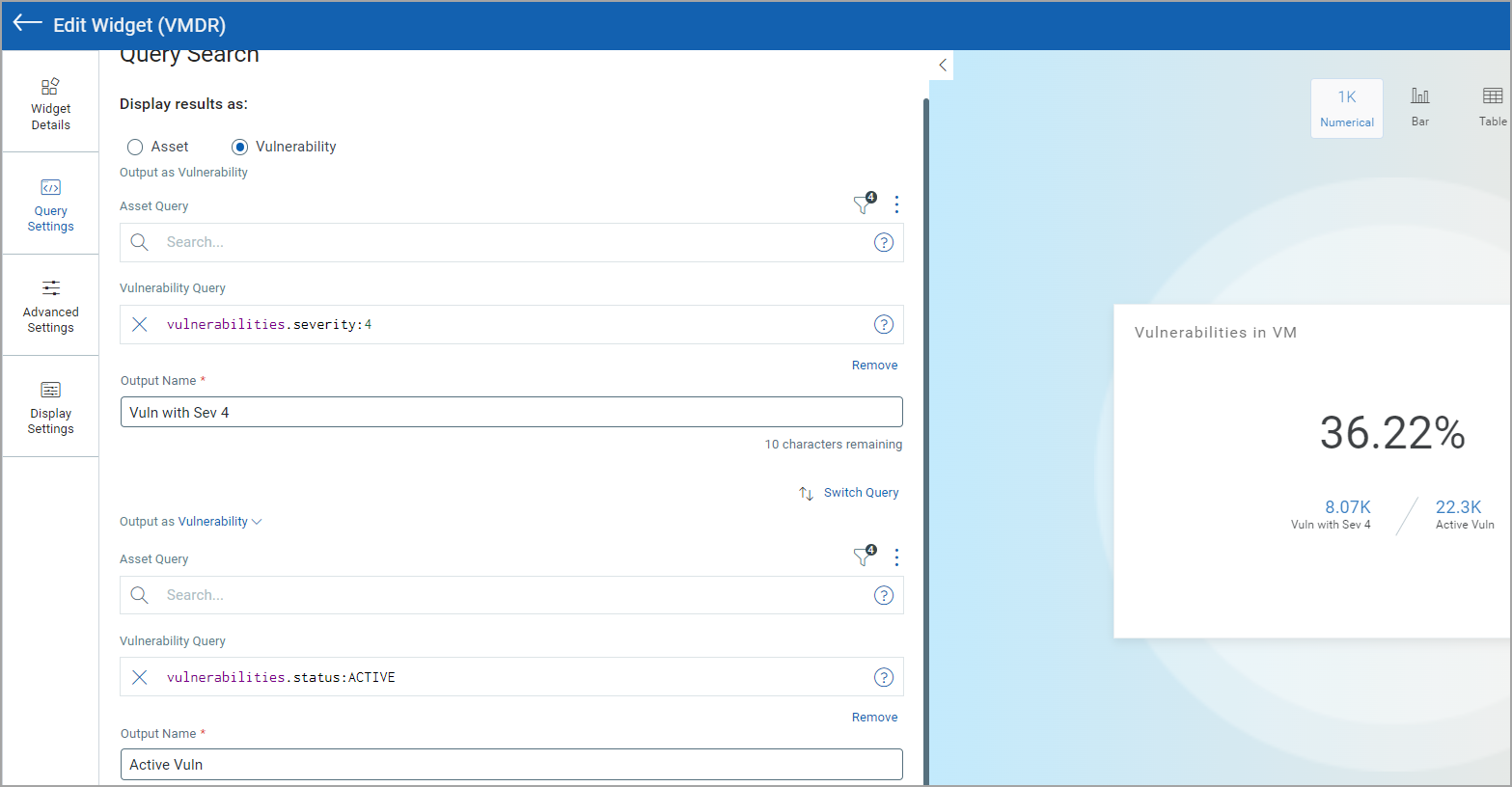
Task: Open help for the status:ACTIVE query
Action: pyautogui.click(x=884, y=677)
